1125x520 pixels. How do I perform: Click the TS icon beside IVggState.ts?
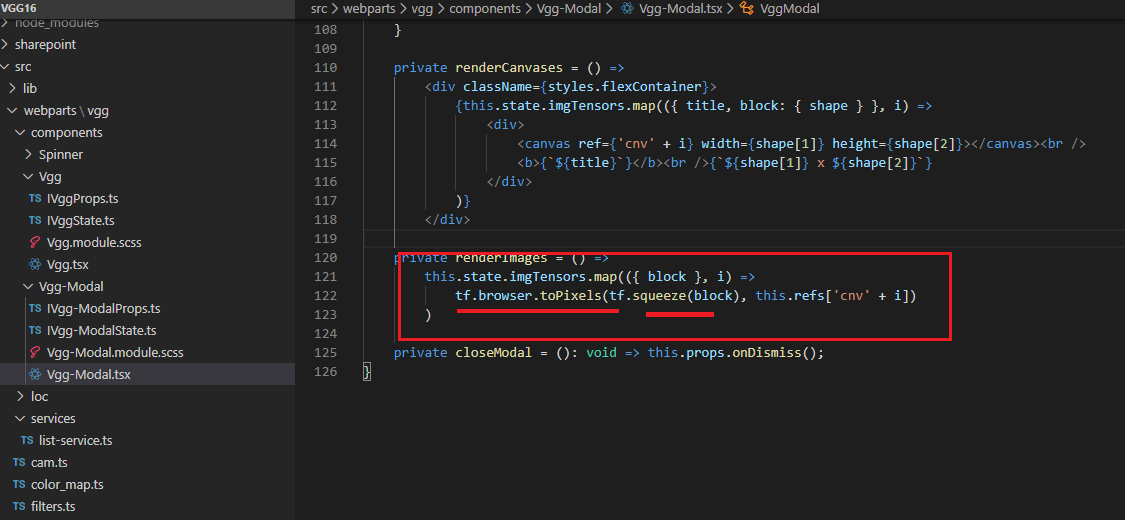click(x=34, y=221)
